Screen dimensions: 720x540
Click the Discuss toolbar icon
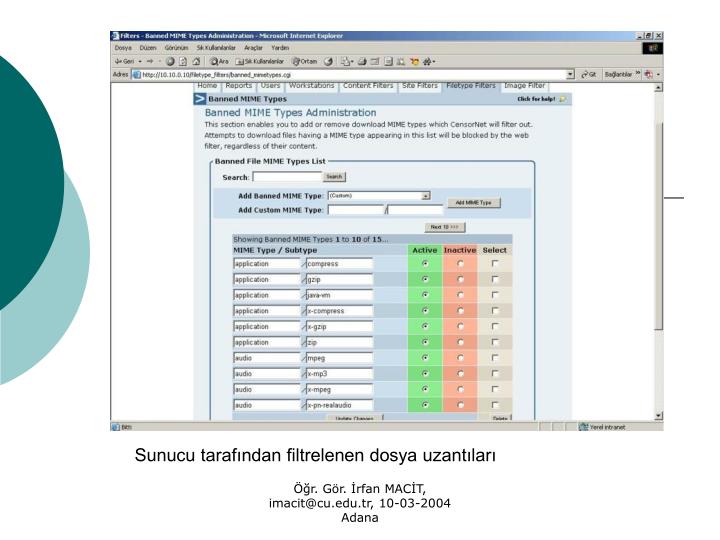click(x=388, y=62)
